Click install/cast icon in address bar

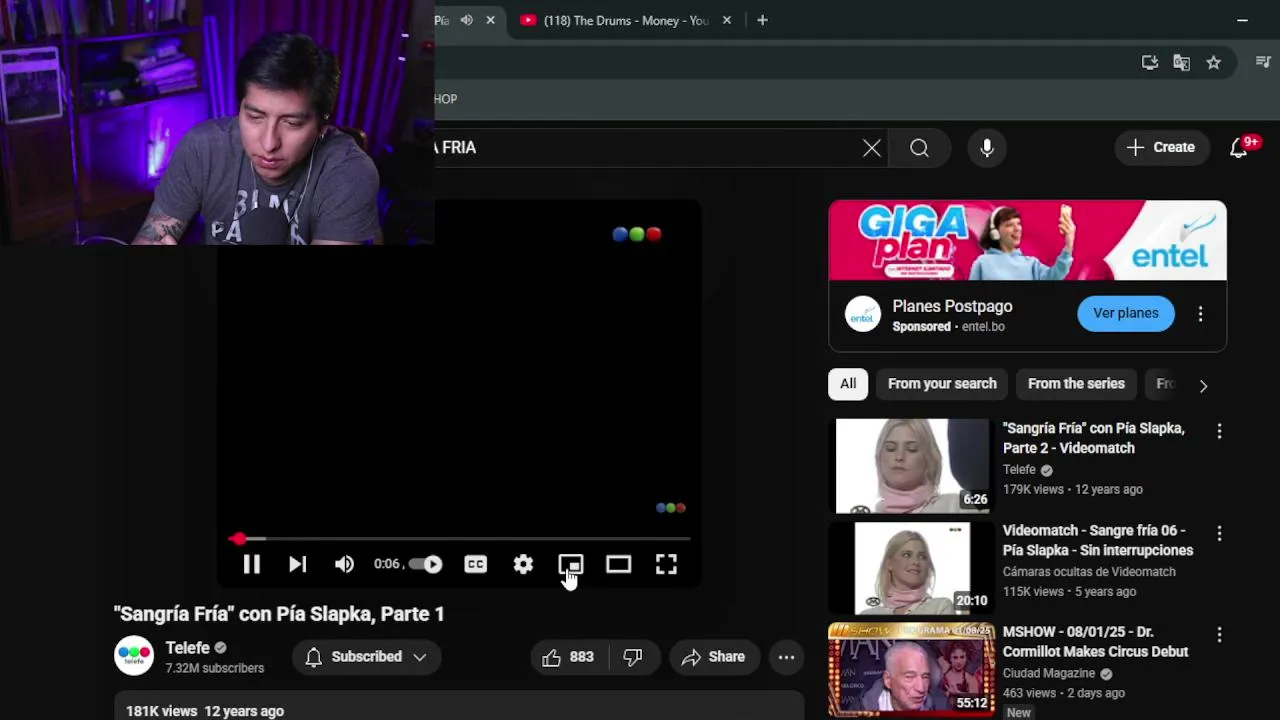click(x=1149, y=63)
